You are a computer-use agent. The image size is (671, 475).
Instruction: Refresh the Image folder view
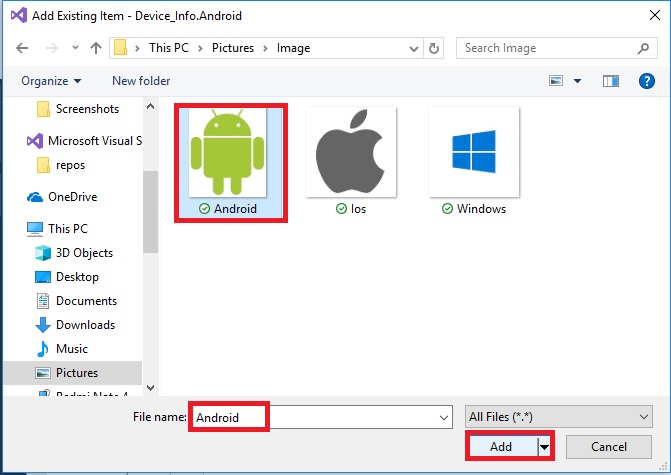433,48
